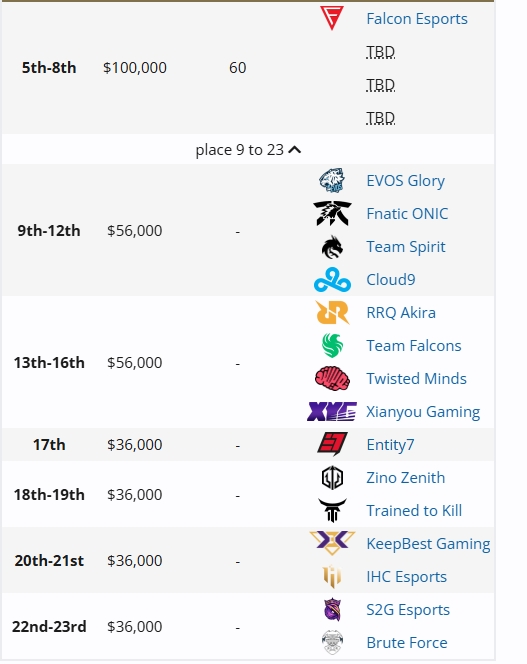527x664 pixels.
Task: Click the Falcon Esports red logo
Action: [332, 18]
